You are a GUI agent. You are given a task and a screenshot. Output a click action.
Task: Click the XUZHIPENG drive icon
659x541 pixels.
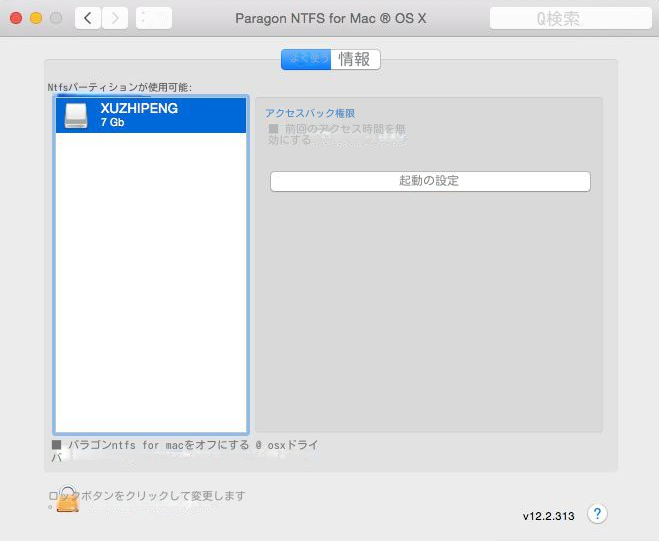[x=76, y=116]
